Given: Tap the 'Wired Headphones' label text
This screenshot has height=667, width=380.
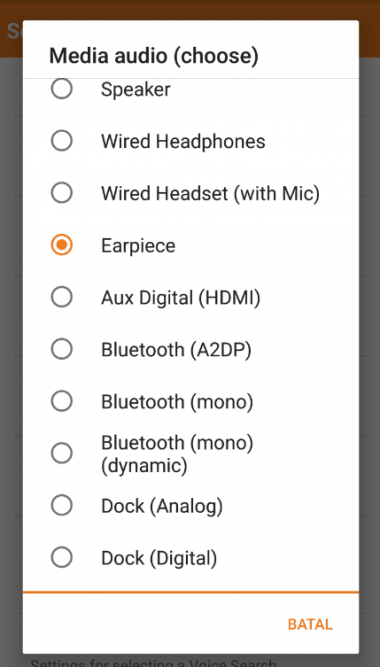Looking at the screenshot, I should [183, 141].
